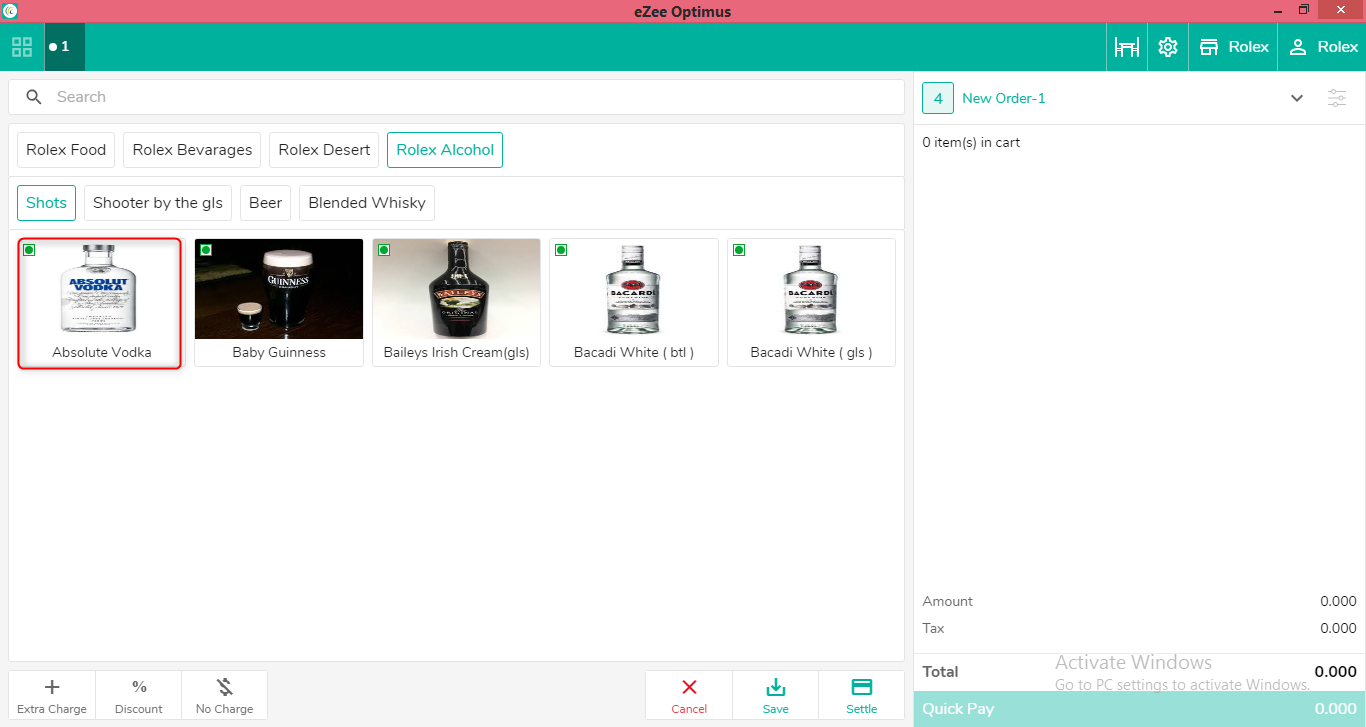Cancel the current order

point(689,696)
